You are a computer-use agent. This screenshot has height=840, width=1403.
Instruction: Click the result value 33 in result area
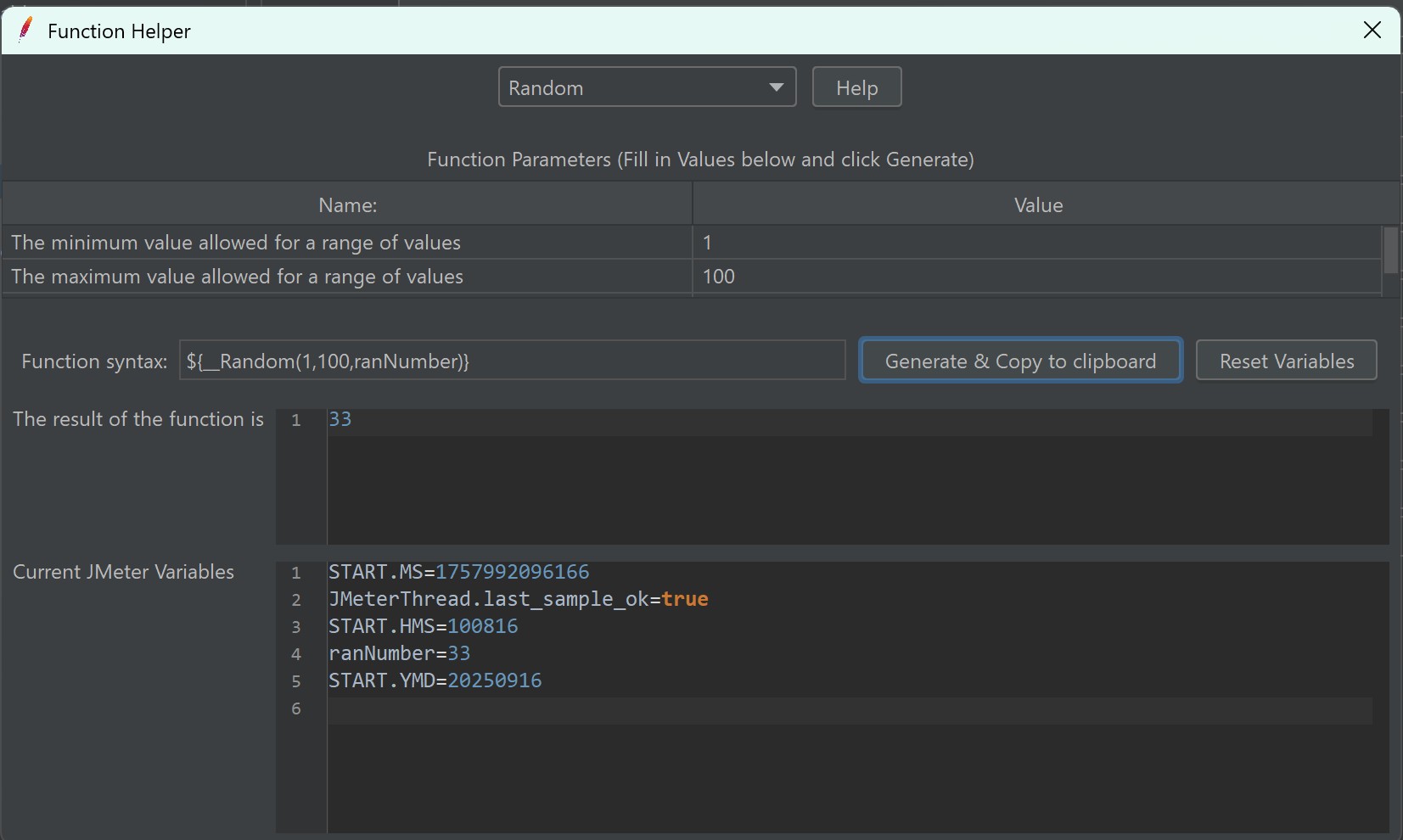[340, 419]
